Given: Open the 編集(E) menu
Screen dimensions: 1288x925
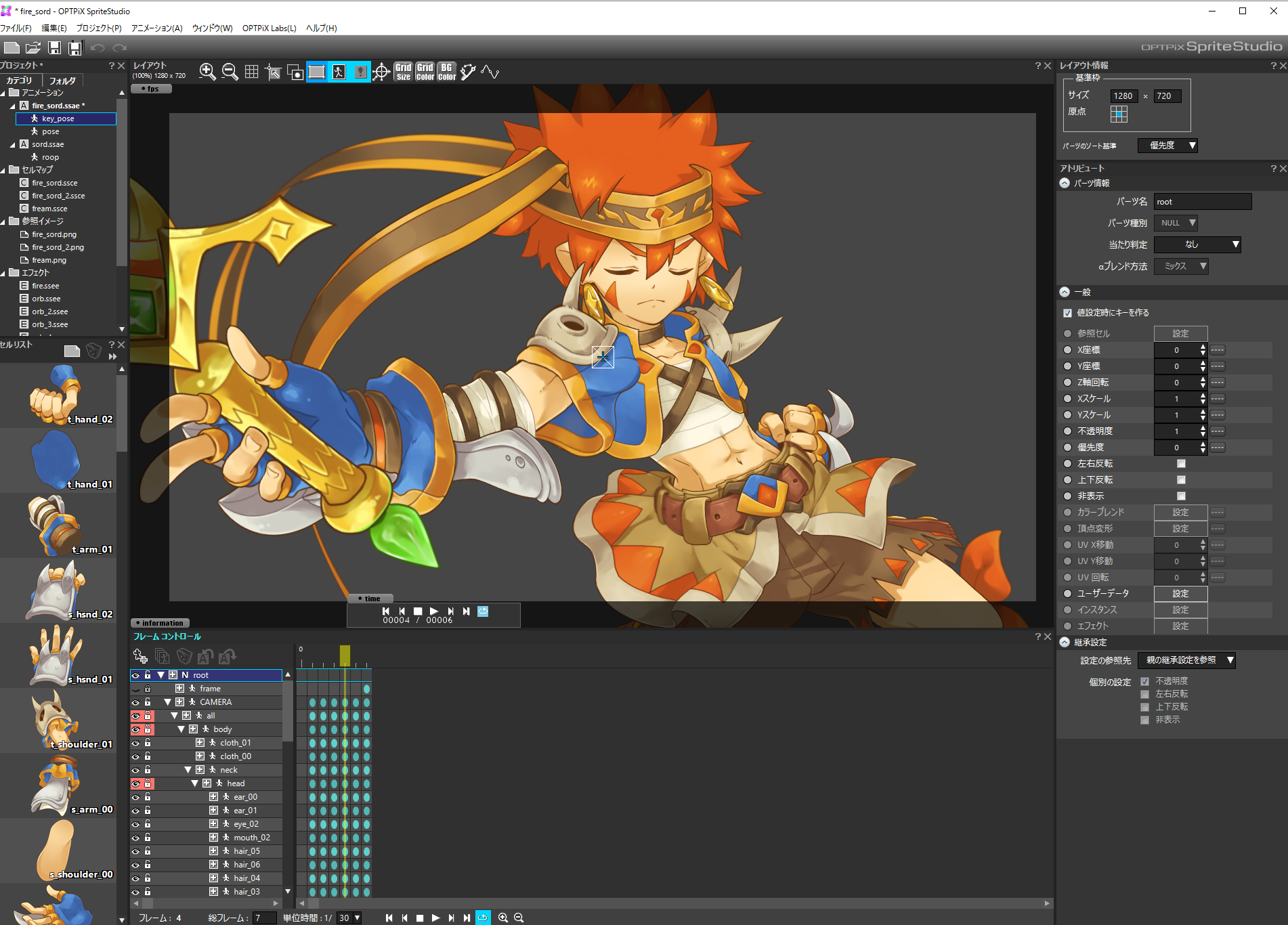Looking at the screenshot, I should (x=54, y=28).
